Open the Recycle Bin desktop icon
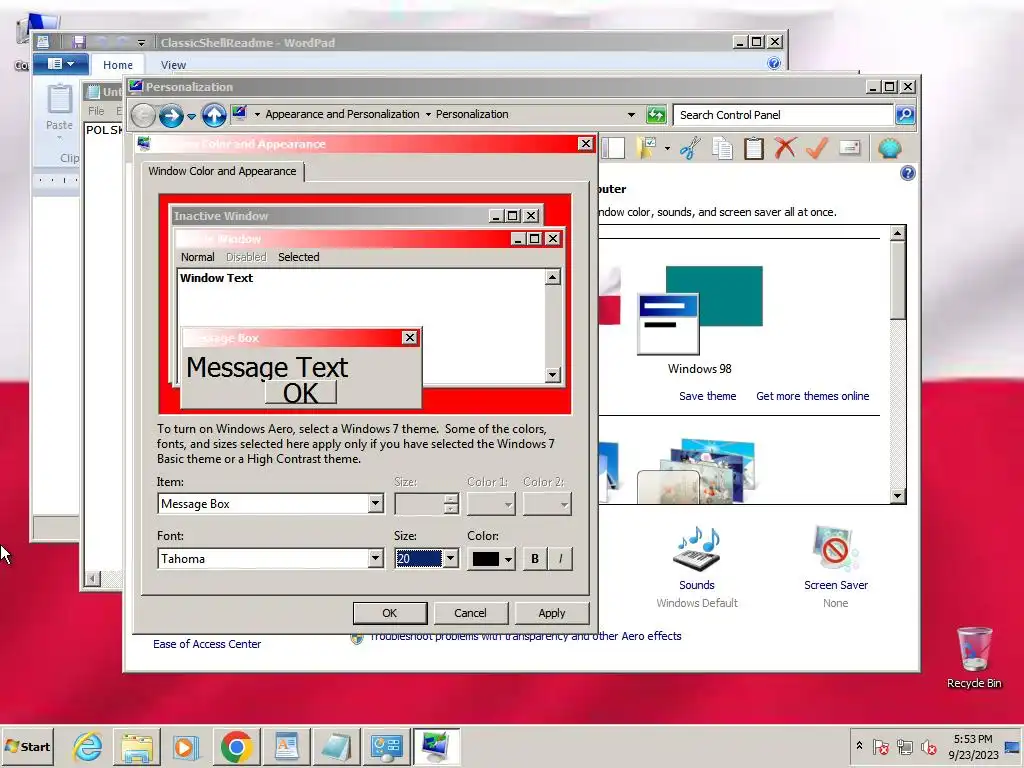 974,648
